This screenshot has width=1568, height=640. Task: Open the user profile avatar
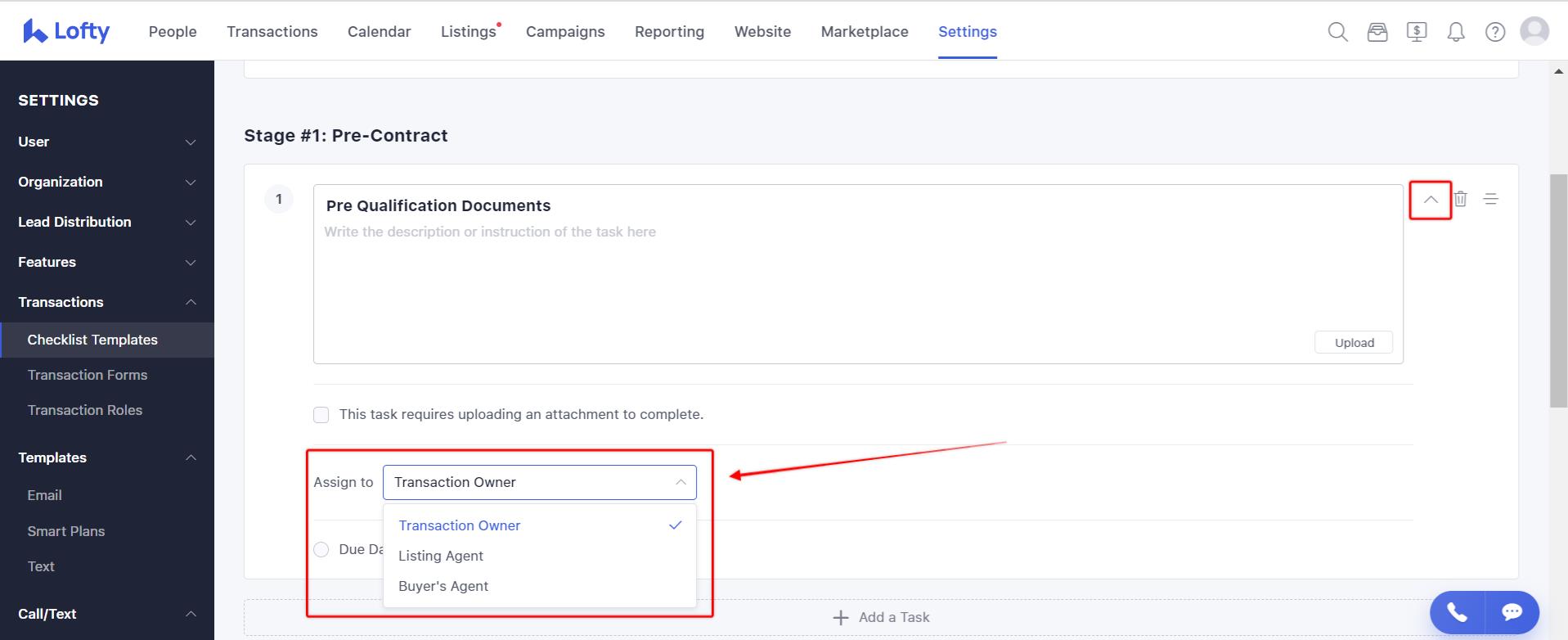pyautogui.click(x=1534, y=31)
